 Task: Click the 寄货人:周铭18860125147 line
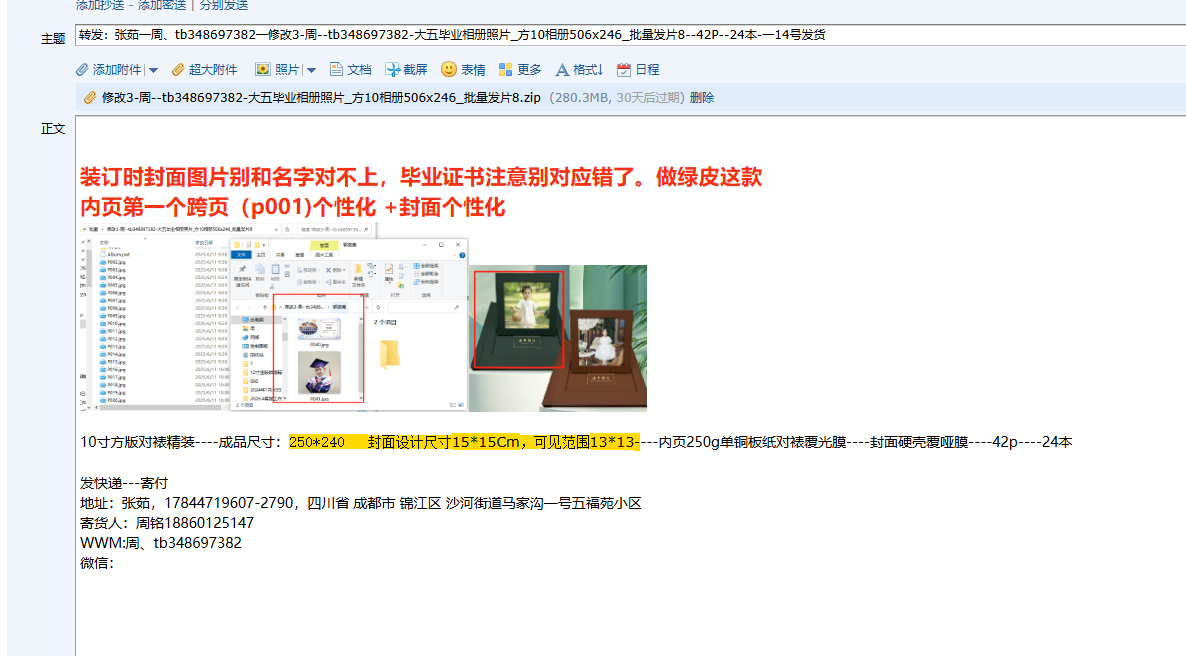click(167, 523)
